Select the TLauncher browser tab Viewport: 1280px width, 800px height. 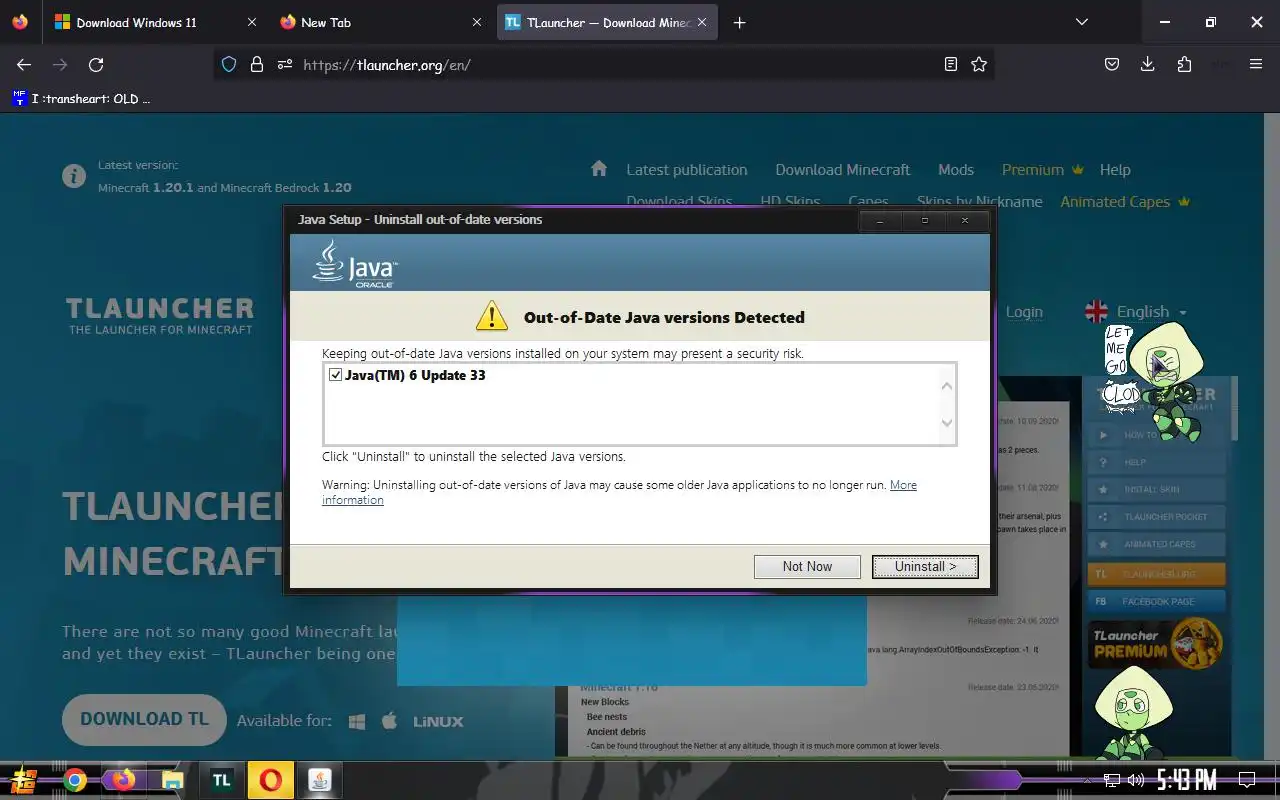pyautogui.click(x=607, y=22)
